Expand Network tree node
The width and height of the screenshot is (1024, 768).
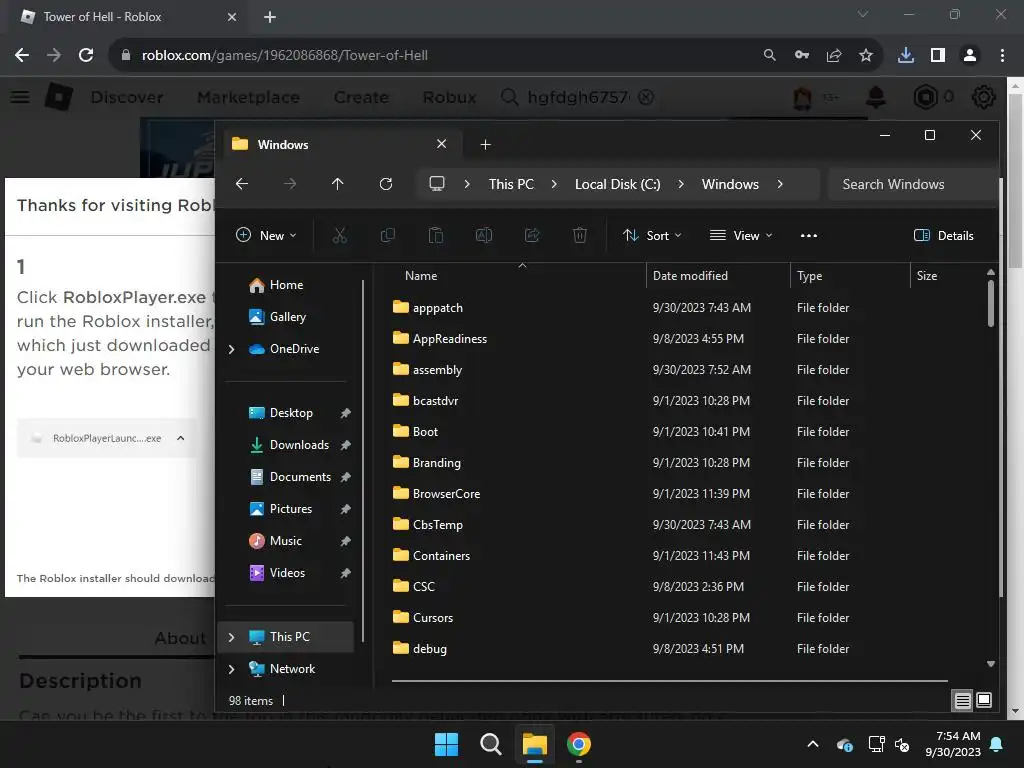[231, 669]
